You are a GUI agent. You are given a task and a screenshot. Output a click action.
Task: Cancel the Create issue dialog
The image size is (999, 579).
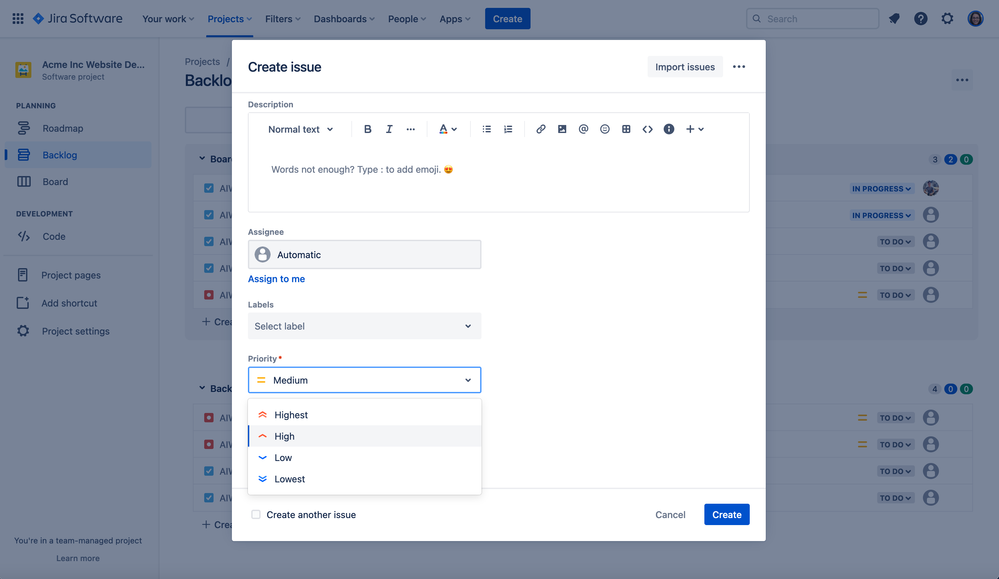pyautogui.click(x=670, y=515)
